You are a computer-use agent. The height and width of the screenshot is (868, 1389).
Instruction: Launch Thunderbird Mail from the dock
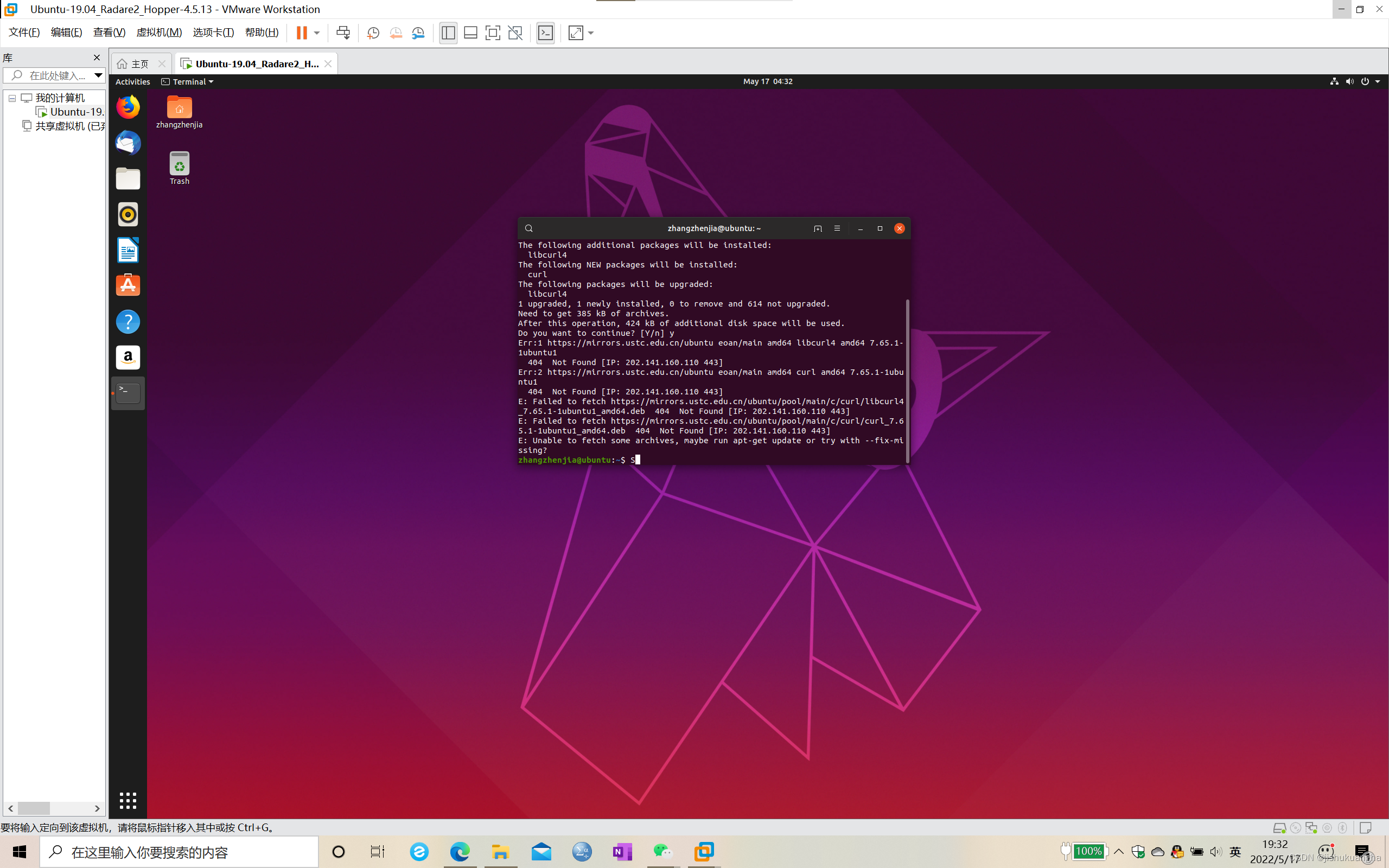coord(128,143)
